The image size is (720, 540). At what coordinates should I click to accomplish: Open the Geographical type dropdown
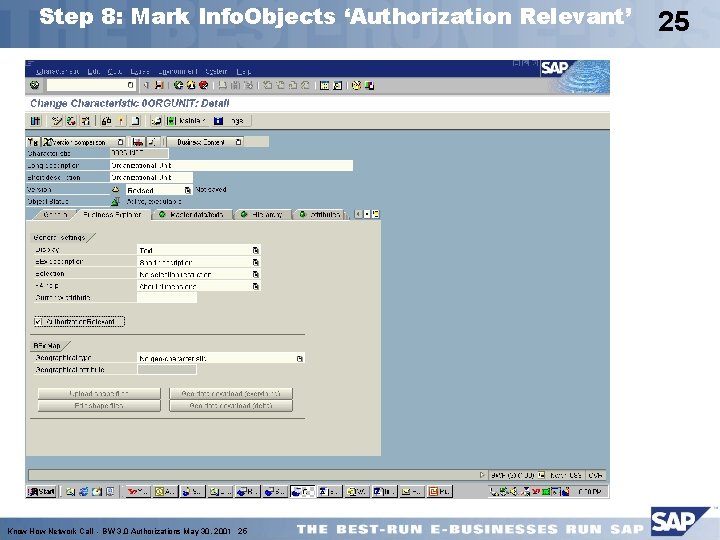[x=299, y=358]
